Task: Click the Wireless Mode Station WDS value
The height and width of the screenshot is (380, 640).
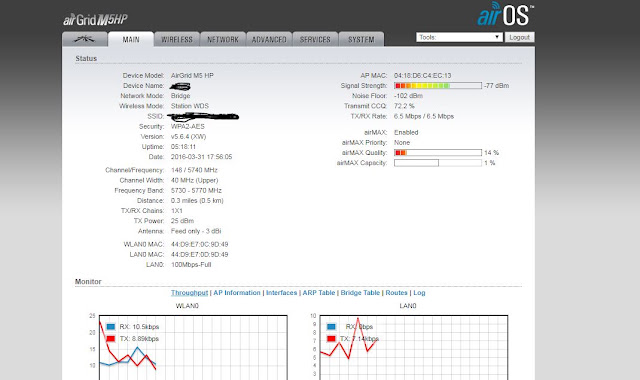Action: [190, 106]
